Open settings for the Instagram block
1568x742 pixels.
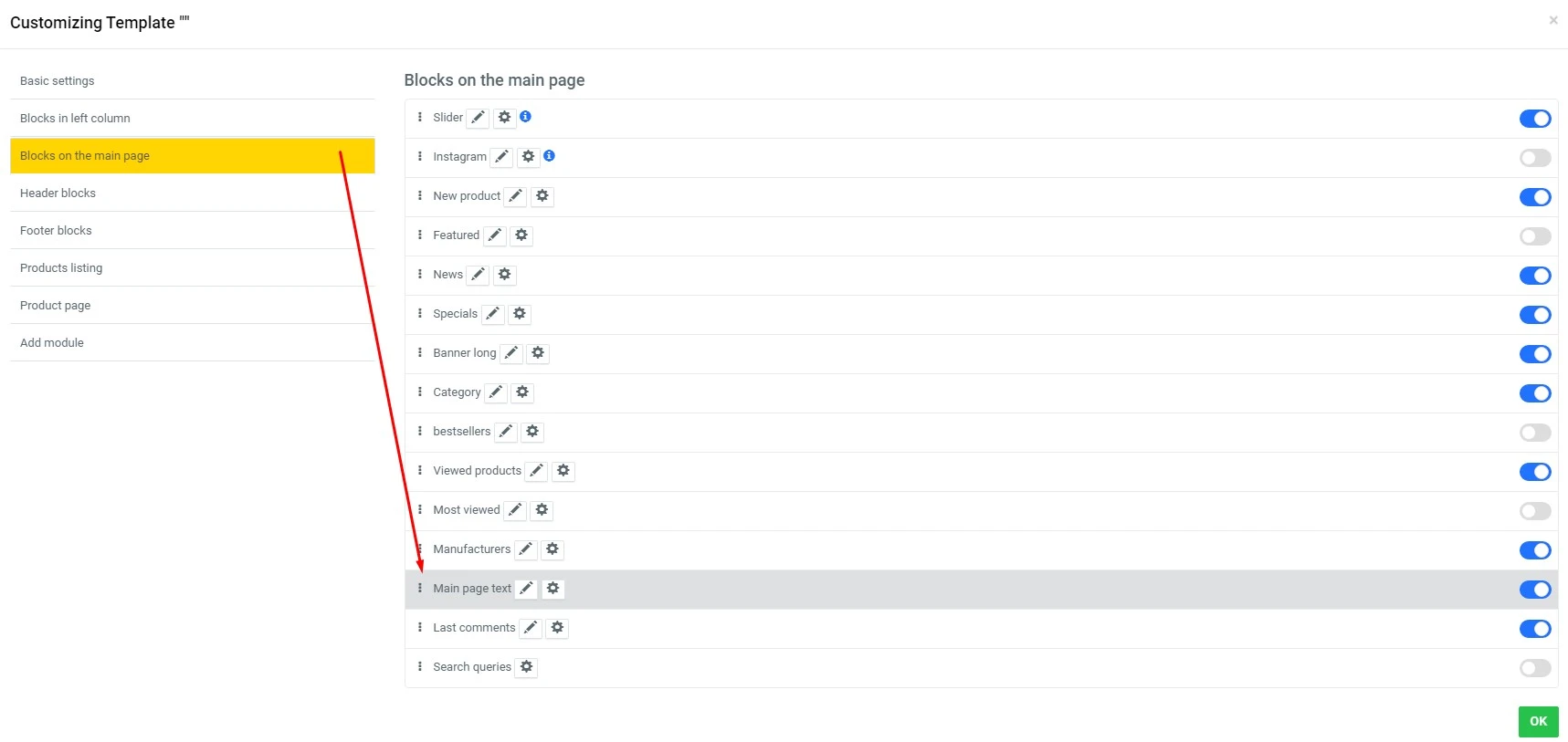point(528,156)
